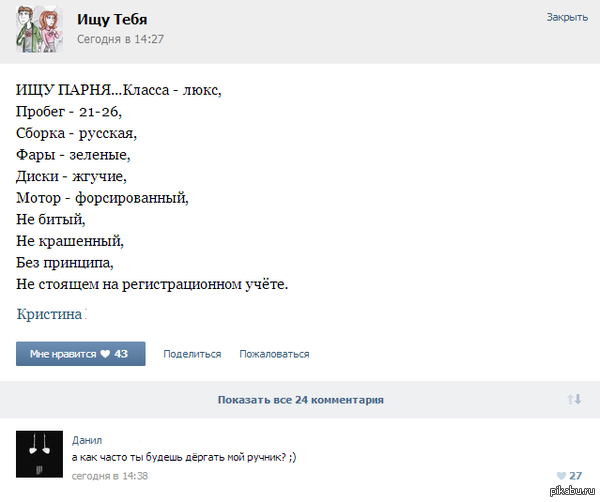Close the post with Закрыть
600x502 pixels.
(567, 17)
